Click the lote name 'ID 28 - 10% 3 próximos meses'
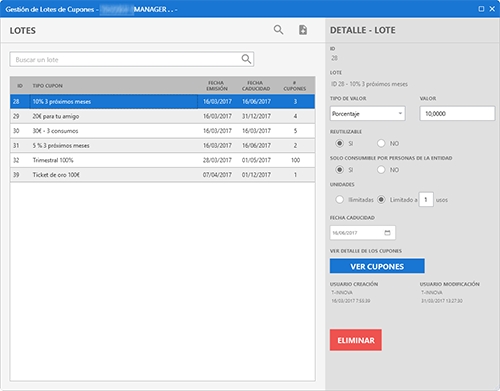 (x=369, y=84)
